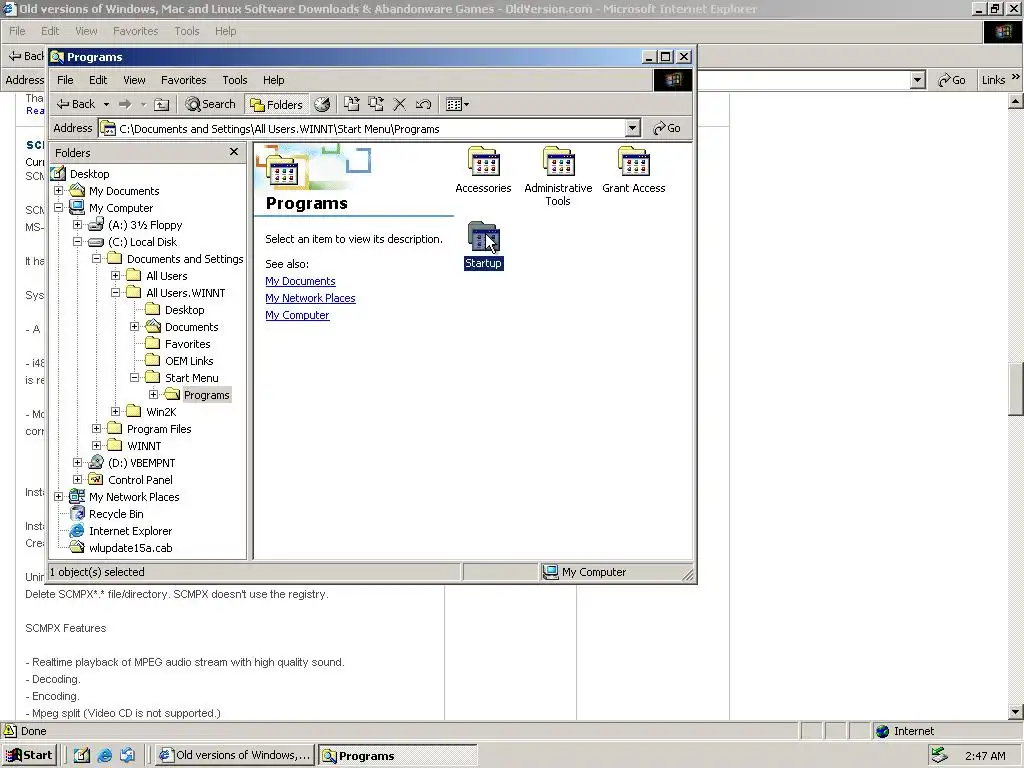Screen dimensions: 1024x768
Task: Select WINNT folder in tree
Action: point(144,445)
